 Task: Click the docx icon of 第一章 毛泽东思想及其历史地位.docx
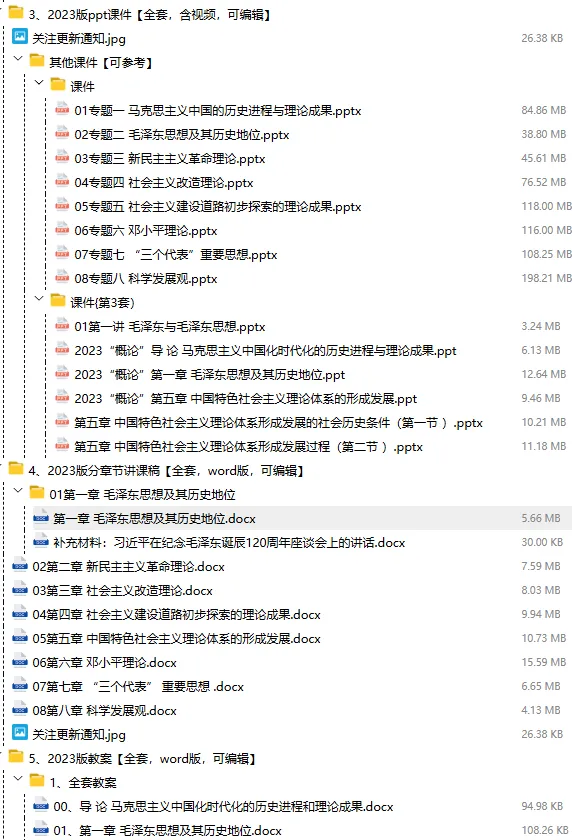(41, 518)
